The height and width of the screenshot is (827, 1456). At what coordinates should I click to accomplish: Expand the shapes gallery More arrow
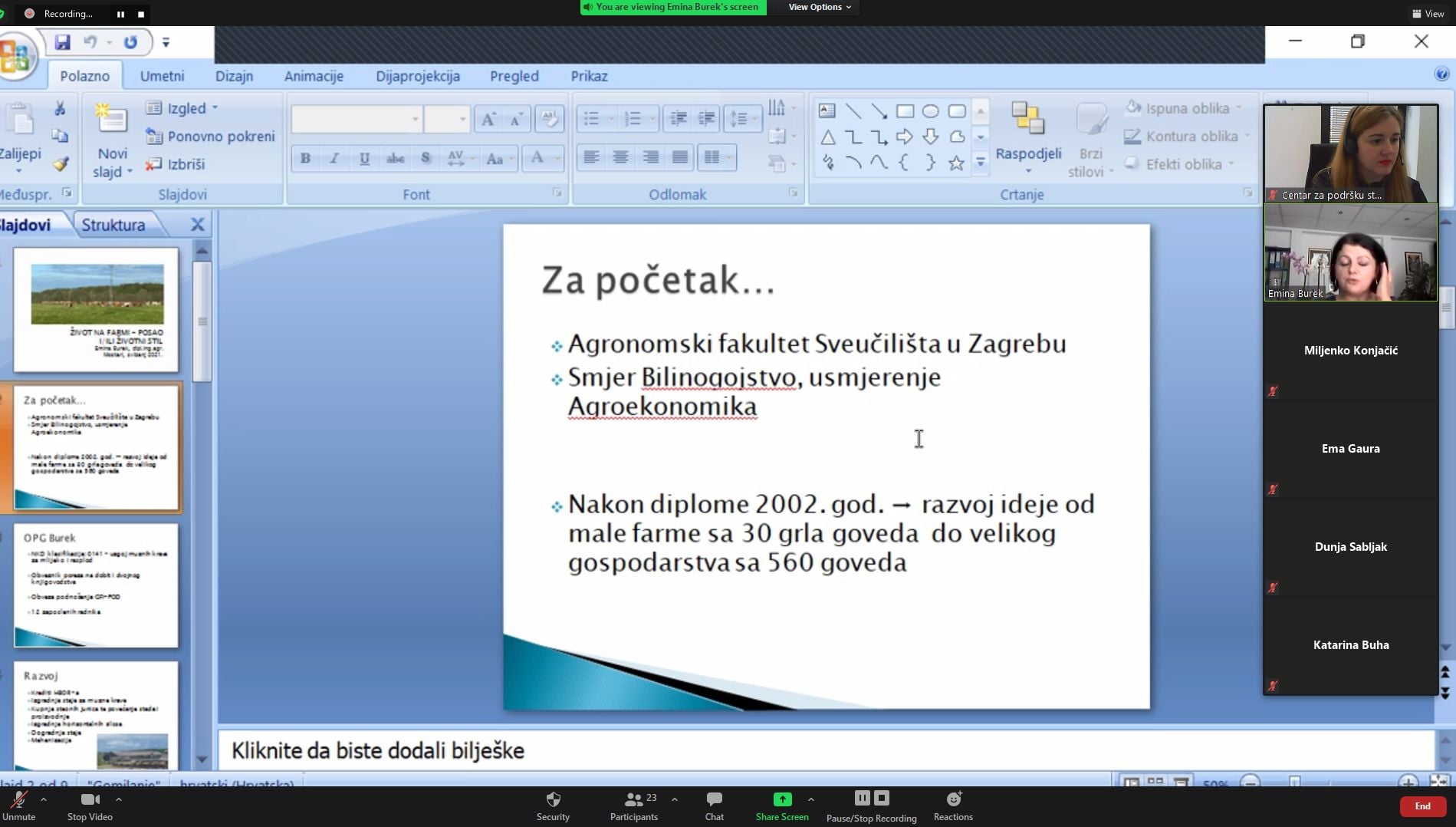pos(980,163)
